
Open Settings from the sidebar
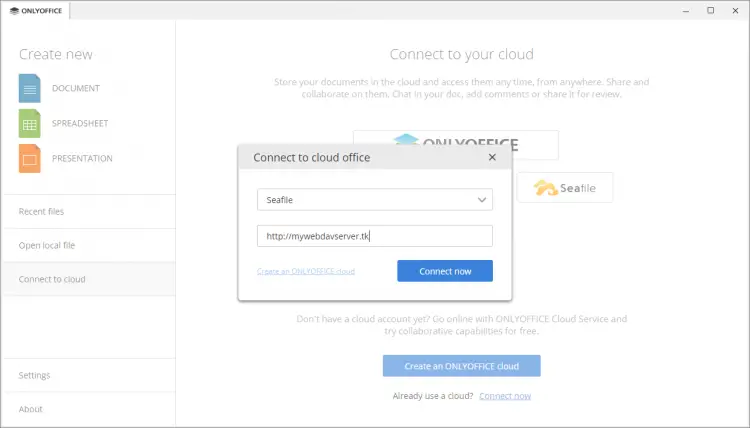point(88,375)
